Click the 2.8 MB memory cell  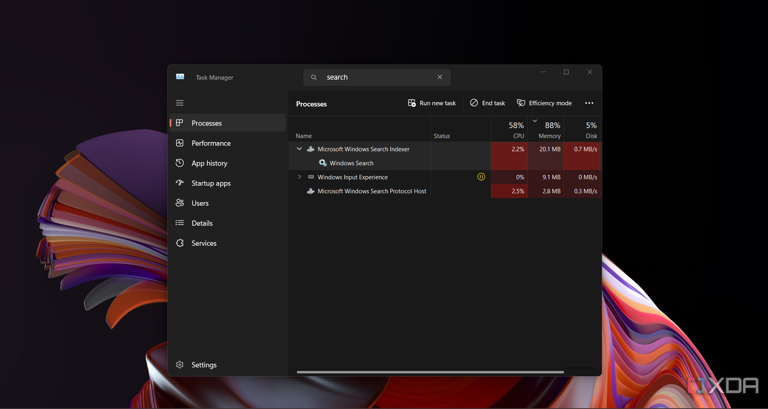click(x=546, y=191)
